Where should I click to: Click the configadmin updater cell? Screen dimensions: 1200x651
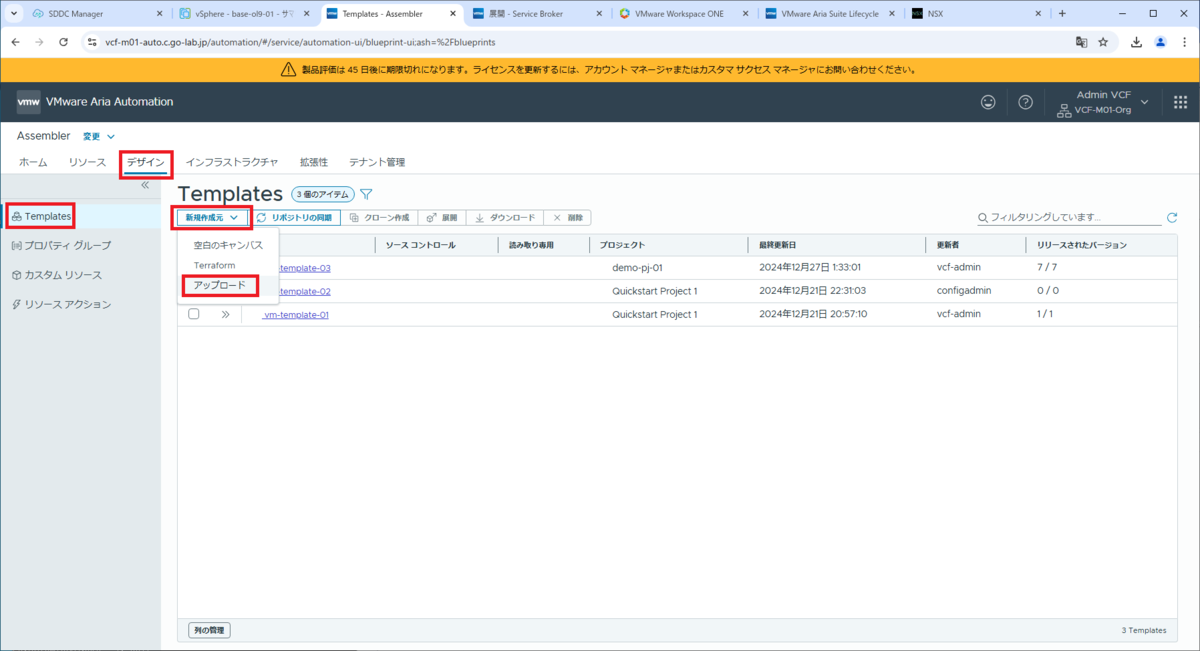pos(964,291)
